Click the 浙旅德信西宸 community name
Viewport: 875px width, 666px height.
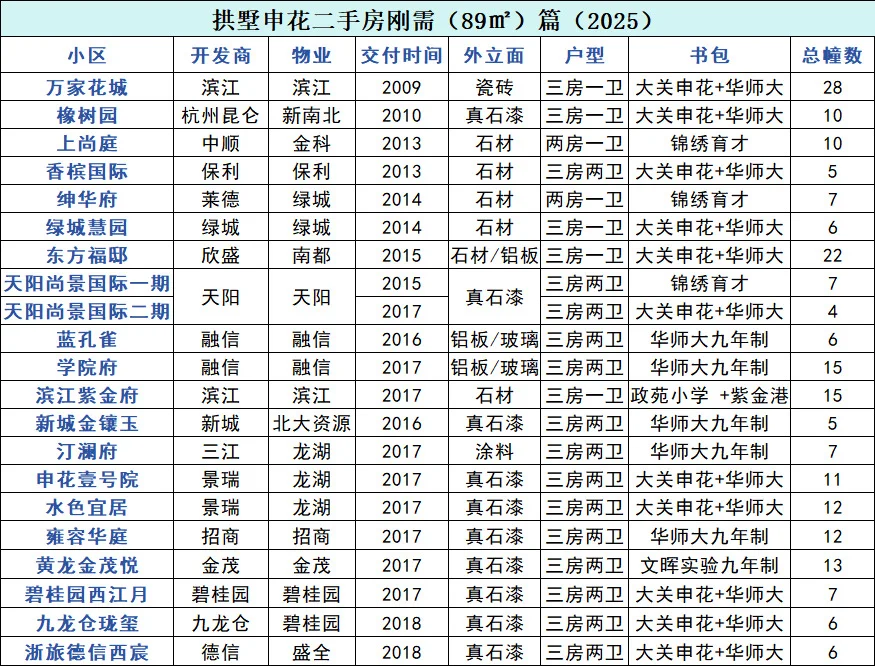coord(87,652)
